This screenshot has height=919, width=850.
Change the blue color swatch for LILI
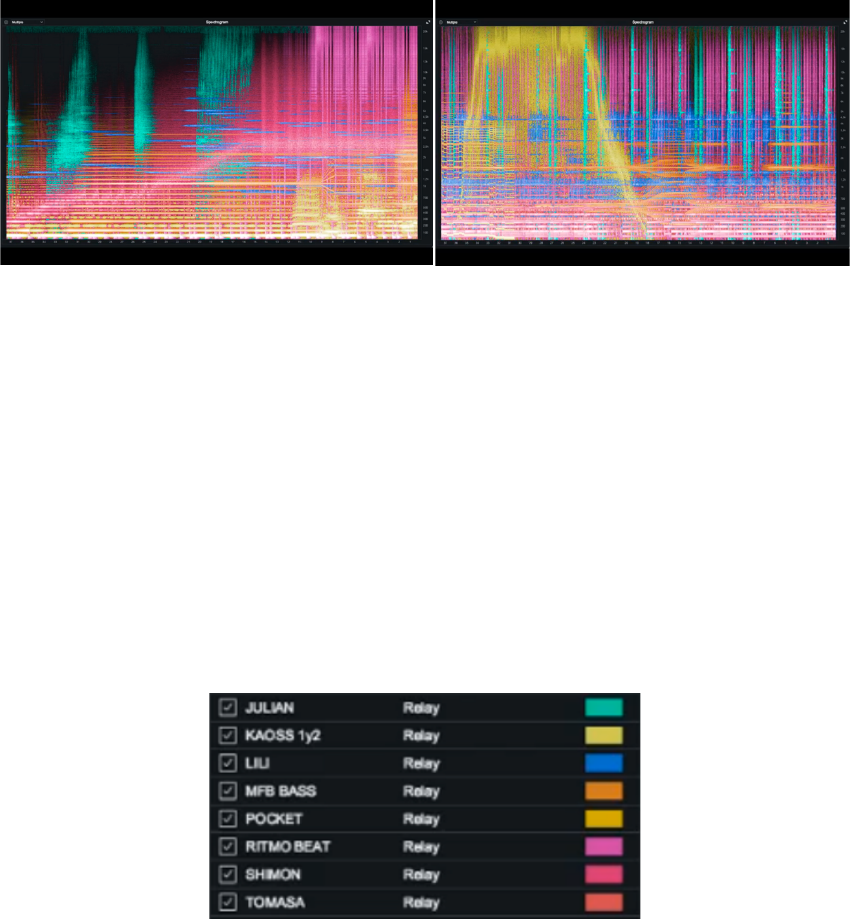[x=603, y=764]
